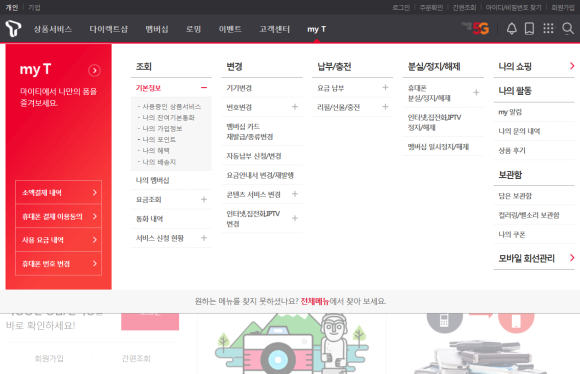The height and width of the screenshot is (374, 580).
Task: Expand the 휴대폰 분실/정지/해제 section
Action: pos(476,92)
